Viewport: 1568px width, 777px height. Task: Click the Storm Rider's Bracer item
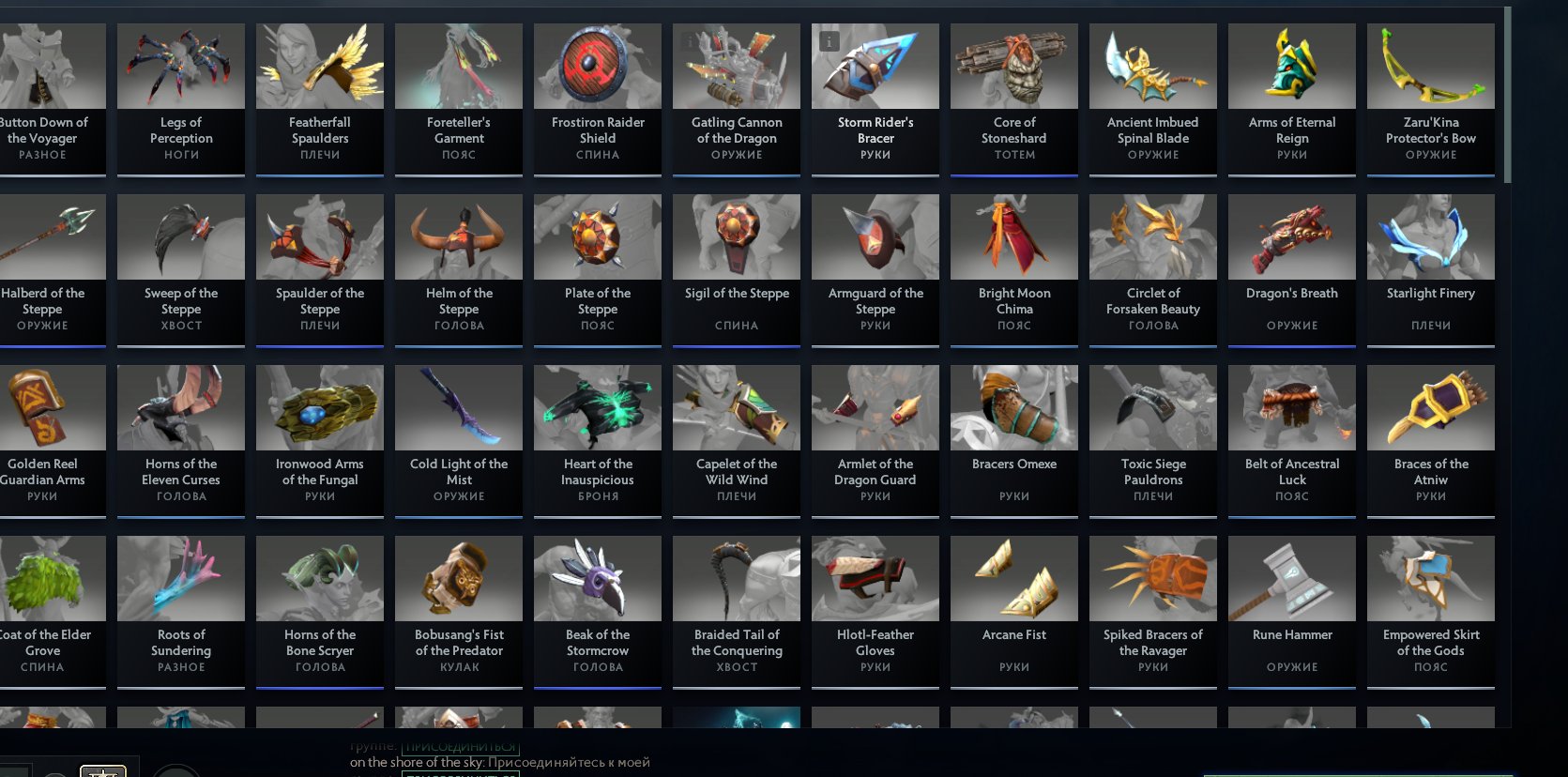click(x=875, y=99)
